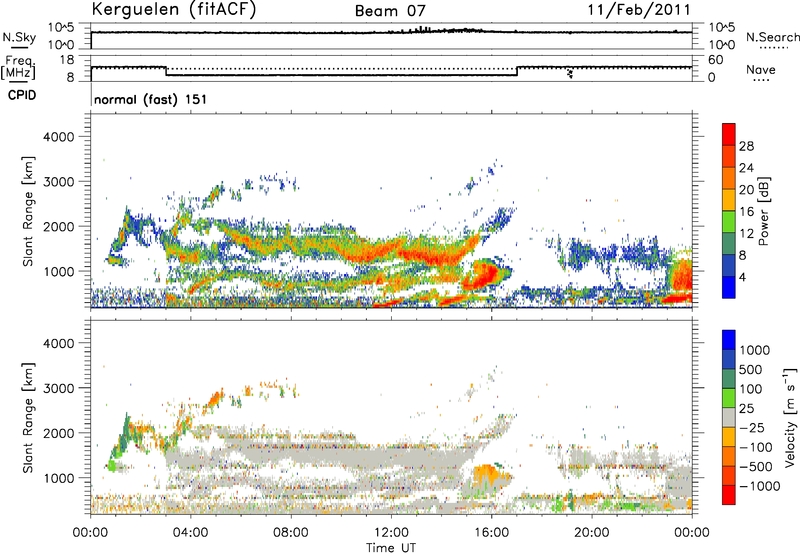Click the '16' label on power colorbar
The image size is (800, 554).
pyautogui.click(x=746, y=212)
